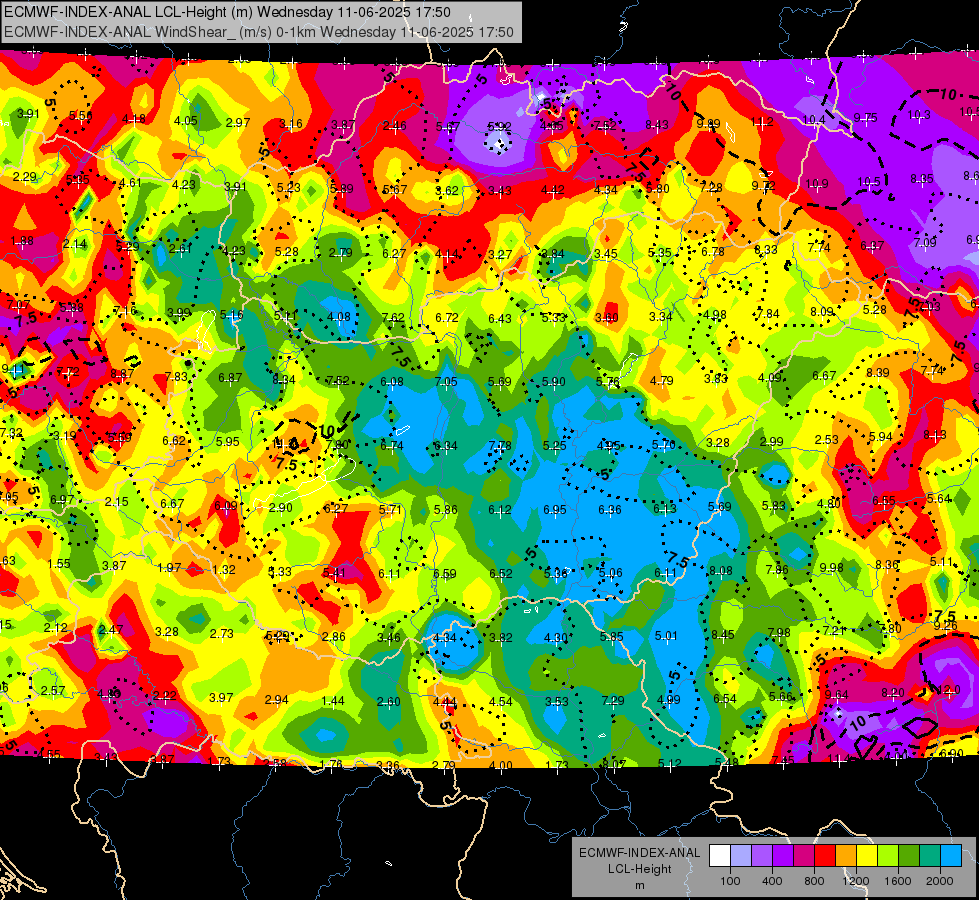
Task: Click the wind shear value '4.80'
Action: 829,503
